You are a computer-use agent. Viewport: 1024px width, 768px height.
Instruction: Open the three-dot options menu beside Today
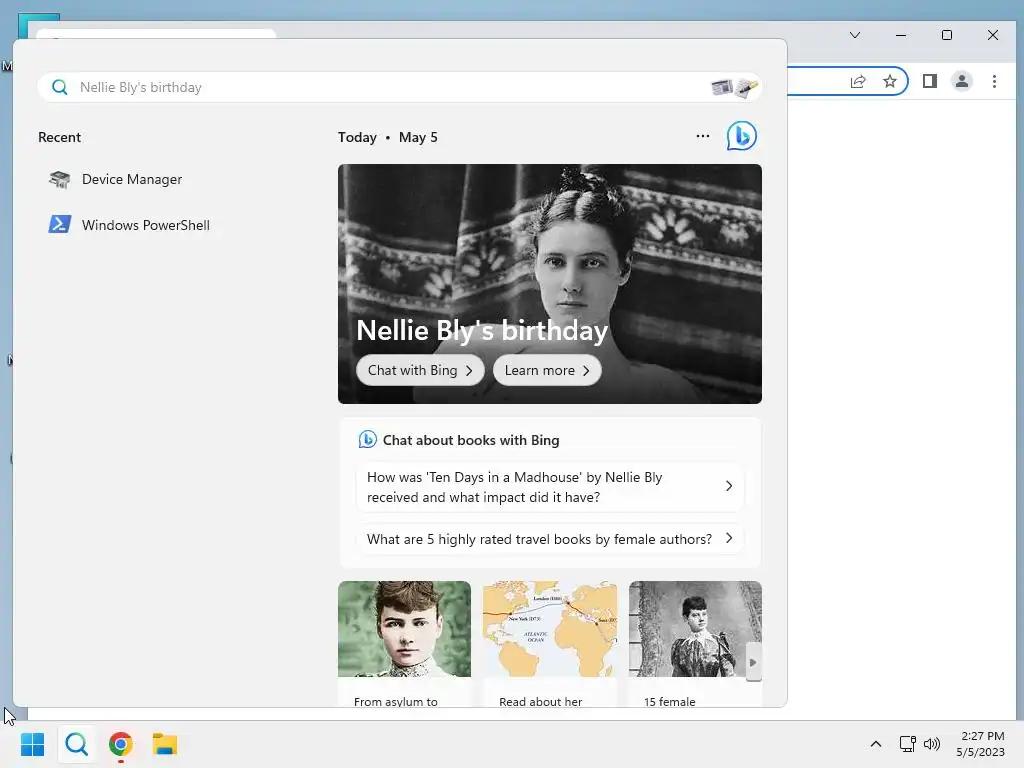tap(703, 136)
